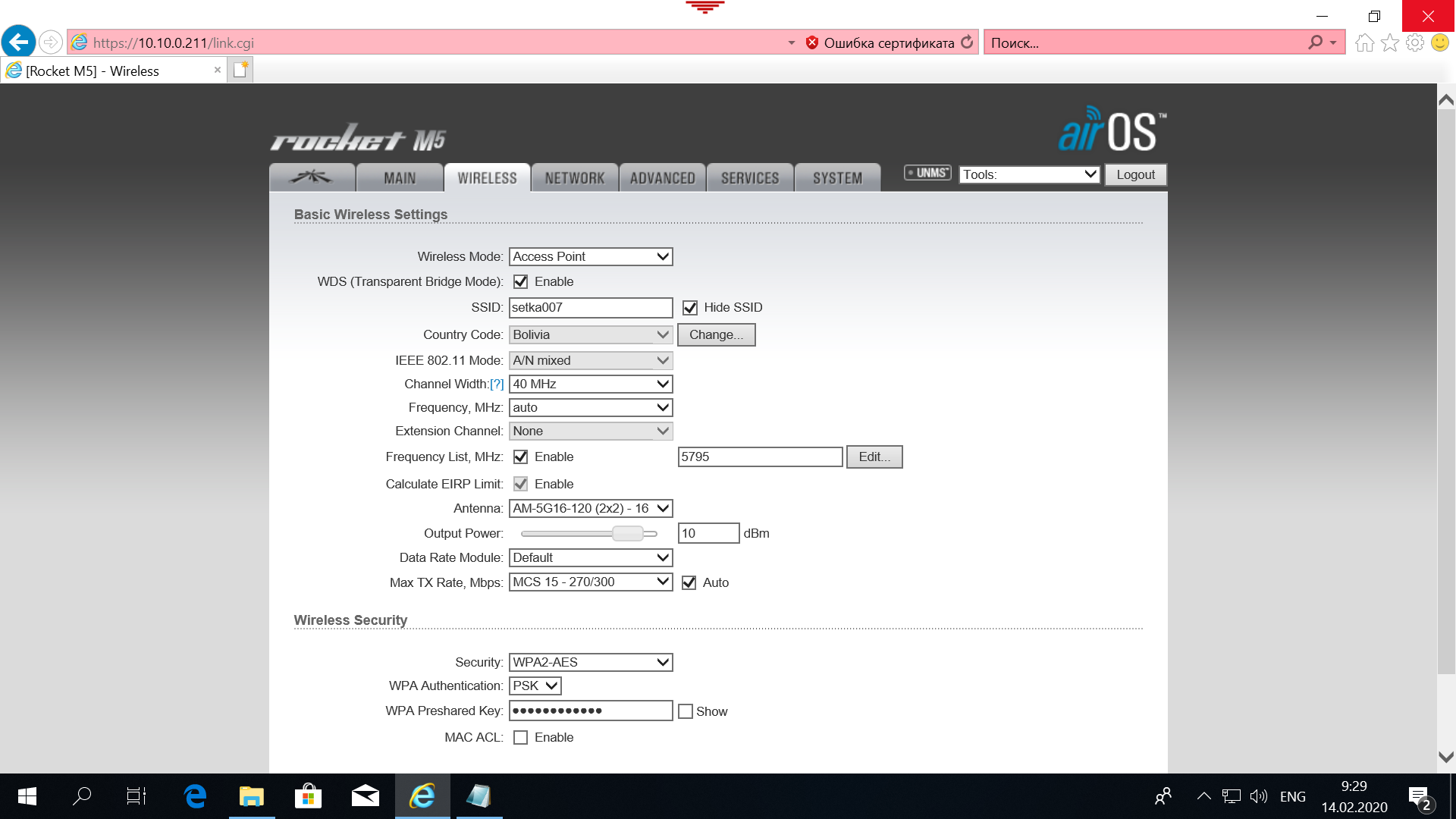Open File Explorer on taskbar

pyautogui.click(x=251, y=796)
